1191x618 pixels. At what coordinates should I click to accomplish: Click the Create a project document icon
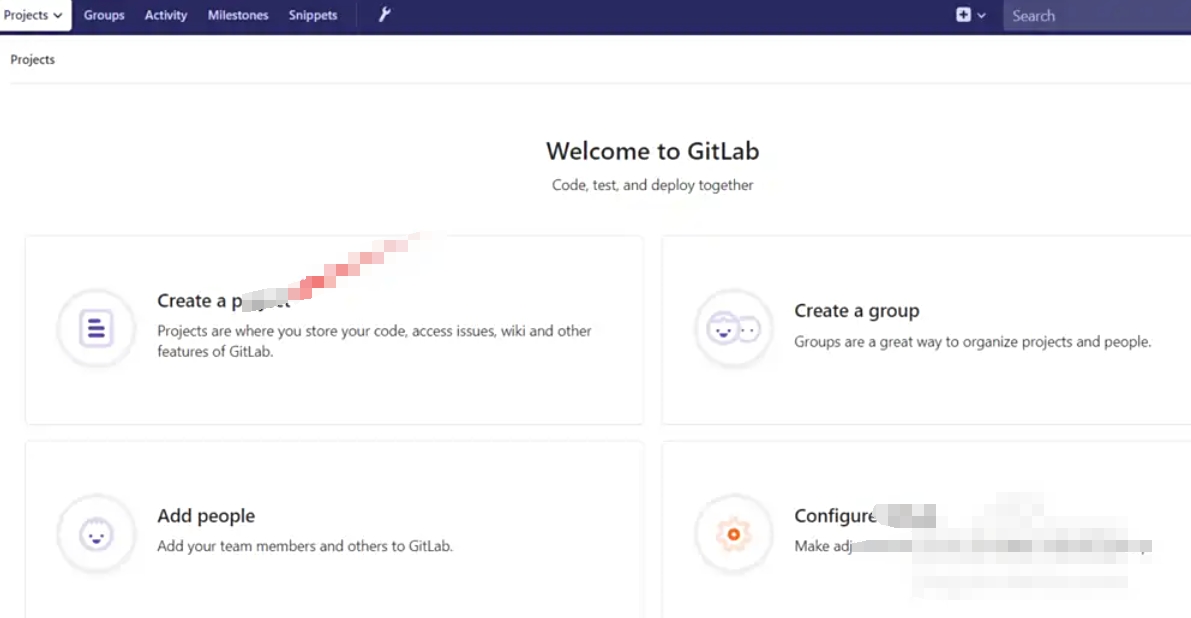[96, 328]
